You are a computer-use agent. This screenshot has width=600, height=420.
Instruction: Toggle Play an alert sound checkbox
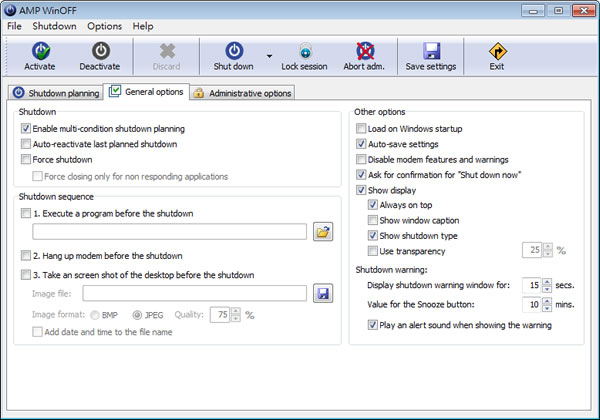[373, 325]
